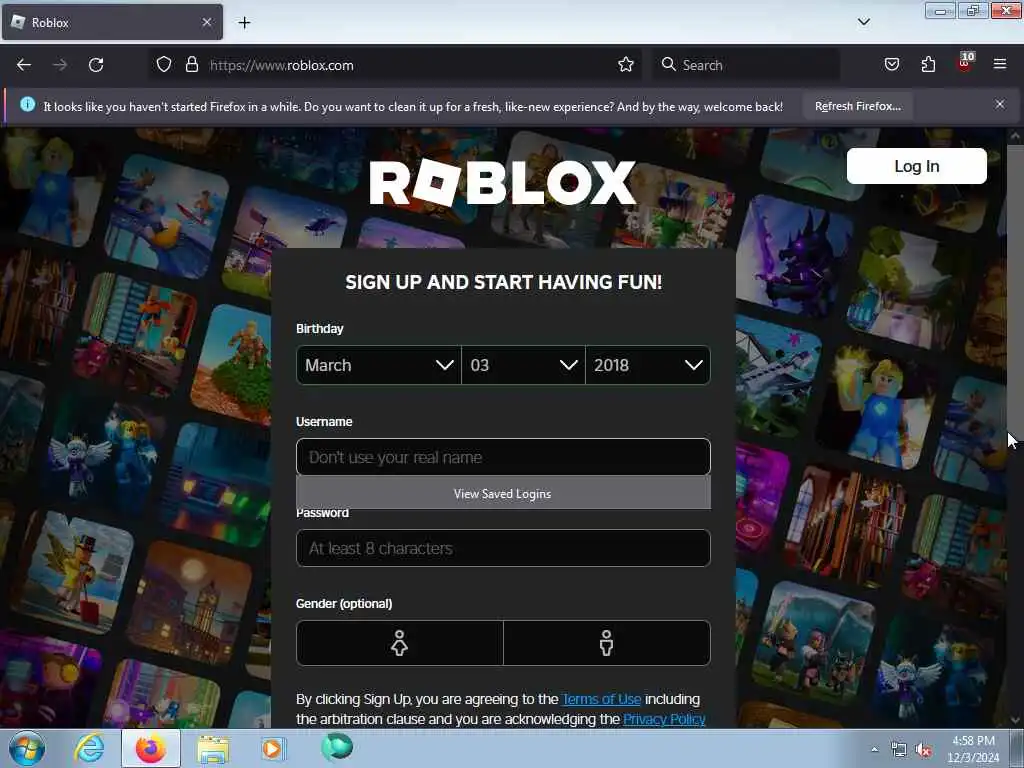Click the Log In button
This screenshot has width=1024, height=768.
click(x=916, y=166)
